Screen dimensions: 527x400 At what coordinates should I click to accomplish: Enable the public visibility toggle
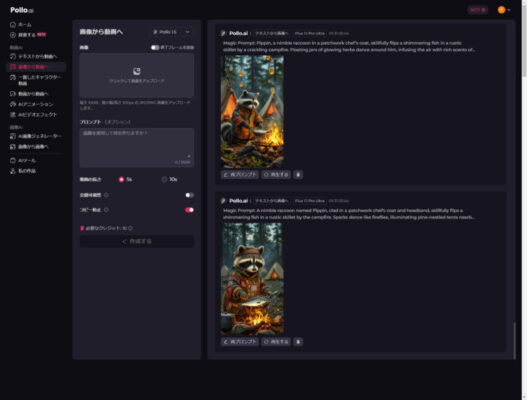click(x=189, y=195)
